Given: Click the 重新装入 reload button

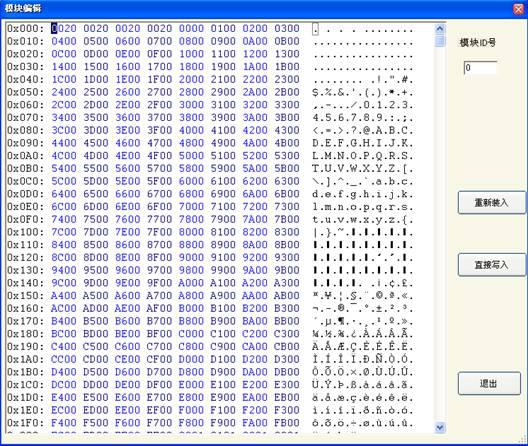Looking at the screenshot, I should pyautogui.click(x=491, y=202).
